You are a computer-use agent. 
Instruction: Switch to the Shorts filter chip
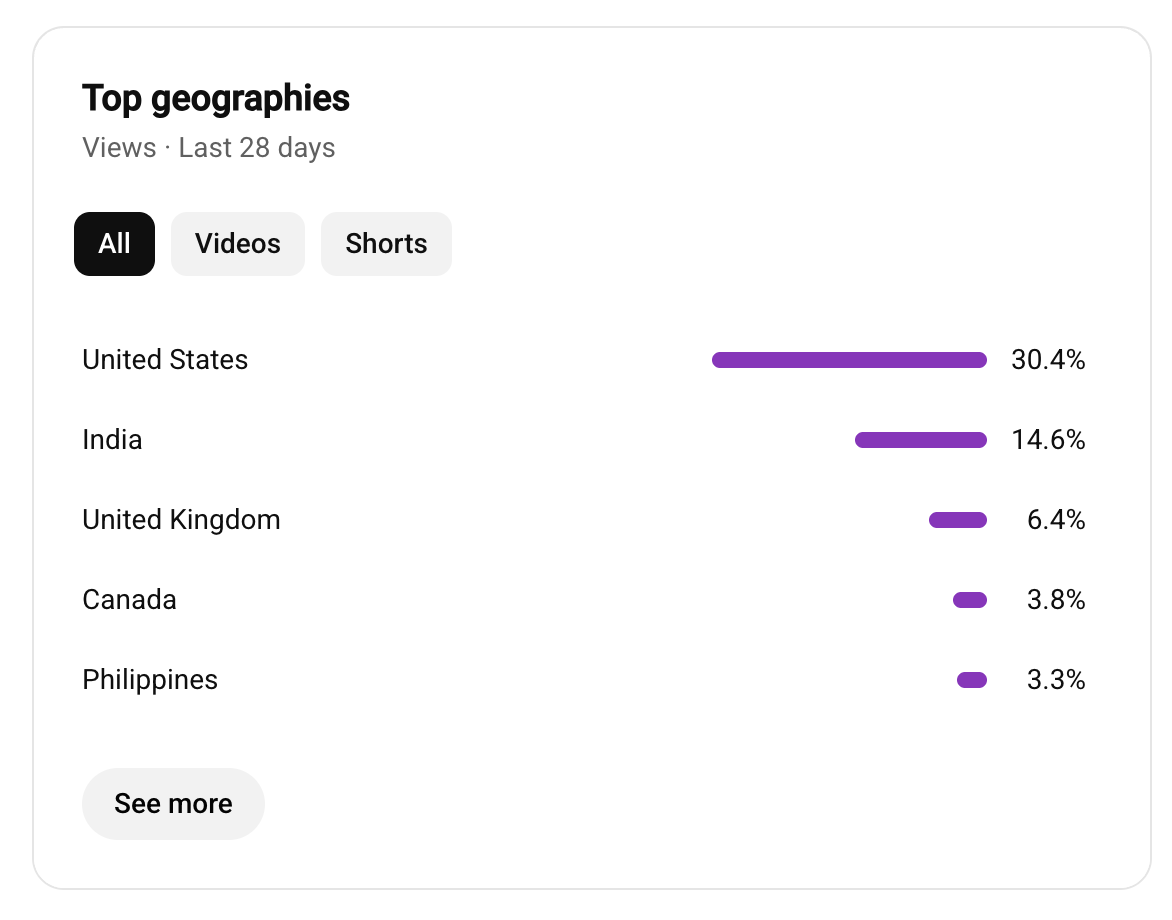coord(386,244)
